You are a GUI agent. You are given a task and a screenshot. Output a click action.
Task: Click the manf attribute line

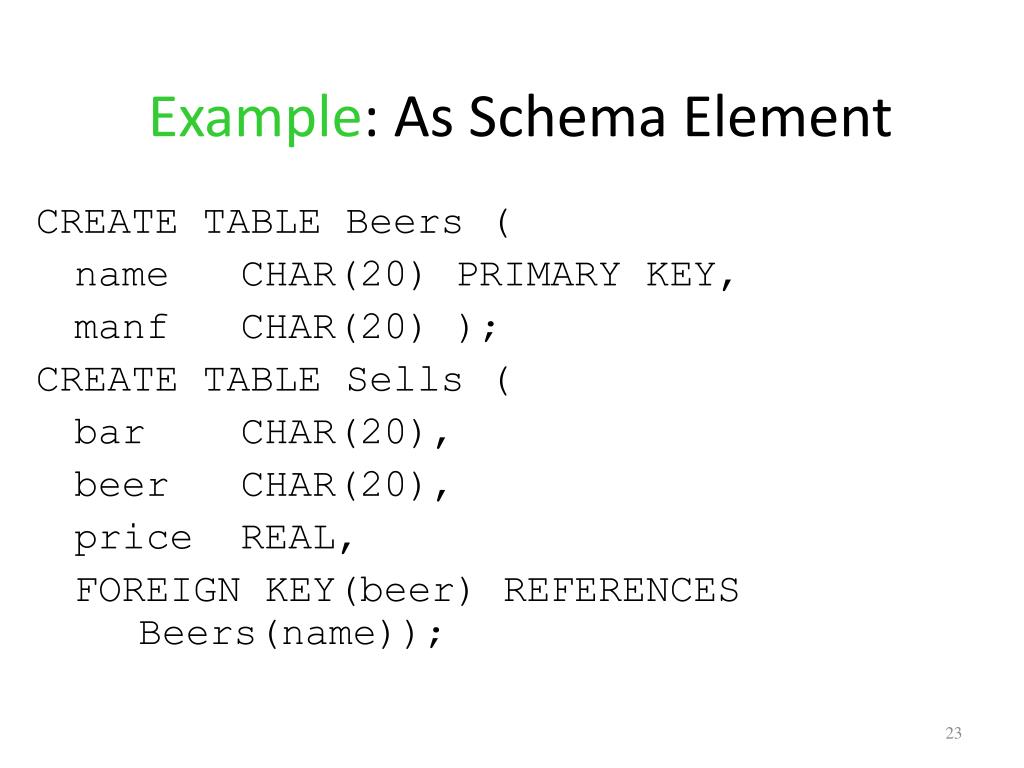pos(285,327)
